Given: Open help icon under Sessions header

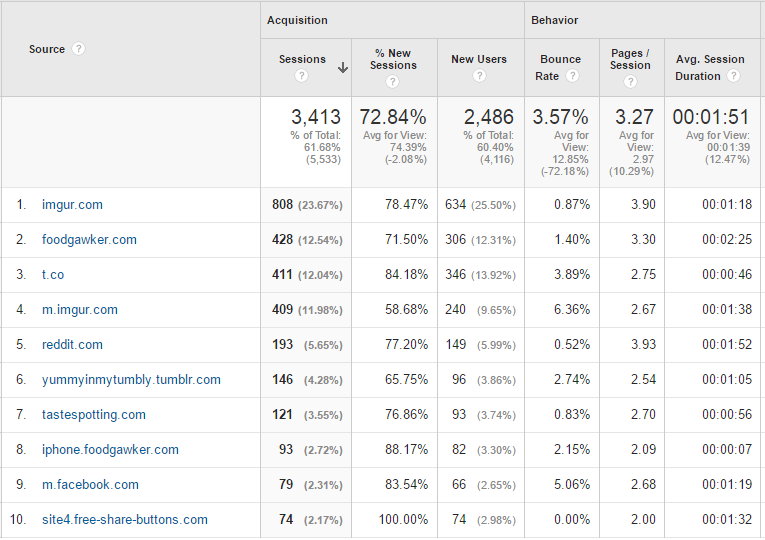Looking at the screenshot, I should tap(302, 76).
